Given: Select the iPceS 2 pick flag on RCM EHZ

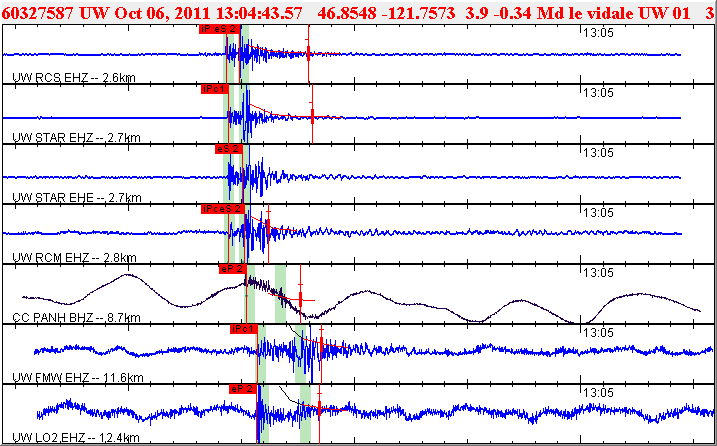Looking at the screenshot, I should (x=223, y=209).
